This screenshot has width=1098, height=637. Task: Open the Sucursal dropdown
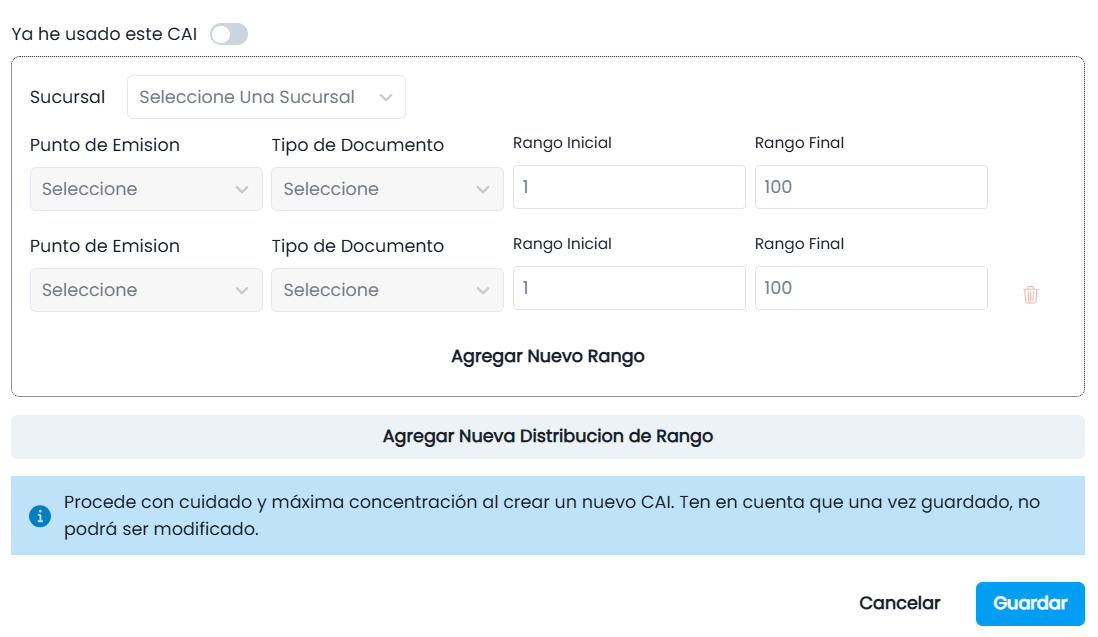coord(266,97)
